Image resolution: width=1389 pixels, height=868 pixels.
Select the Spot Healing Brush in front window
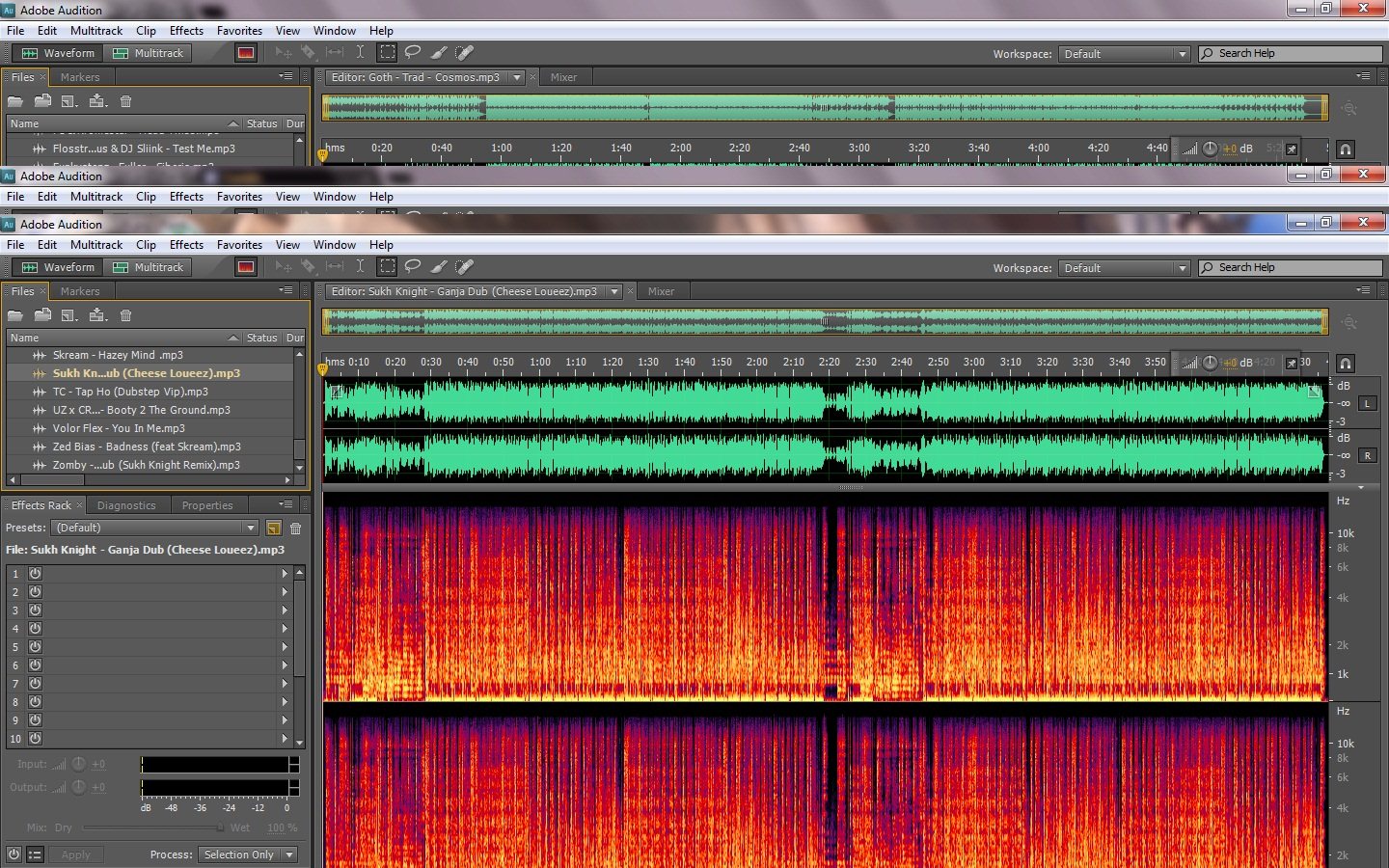click(x=465, y=267)
